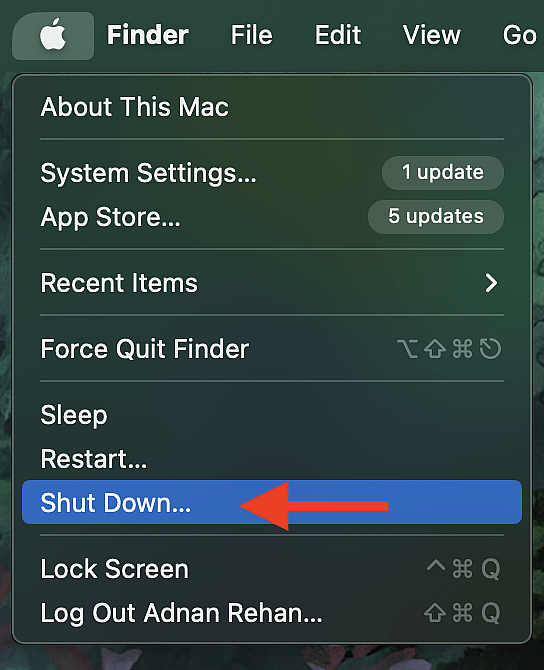Open the Edit menu in menu bar
Image resolution: width=544 pixels, height=670 pixels.
click(338, 35)
